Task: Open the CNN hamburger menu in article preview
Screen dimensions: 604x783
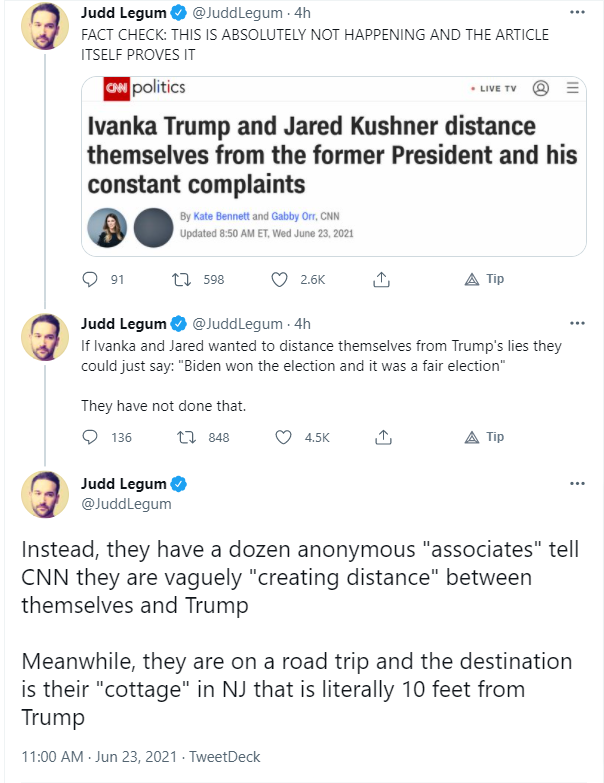Action: [x=572, y=88]
